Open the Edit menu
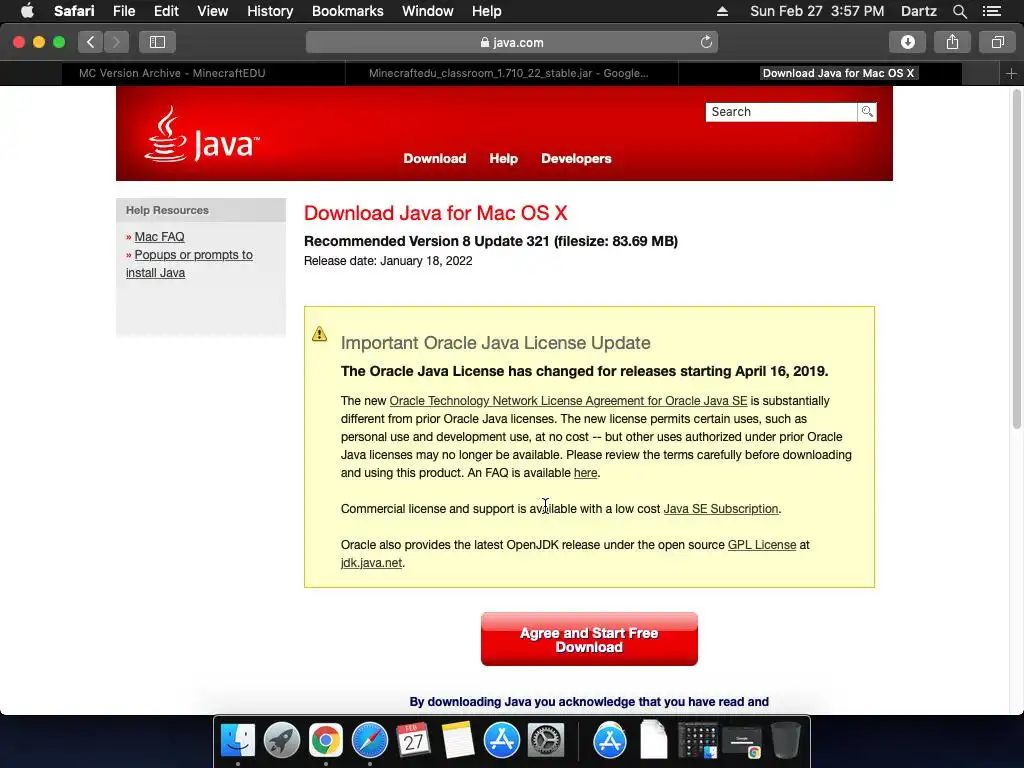This screenshot has height=768, width=1024. click(x=166, y=11)
